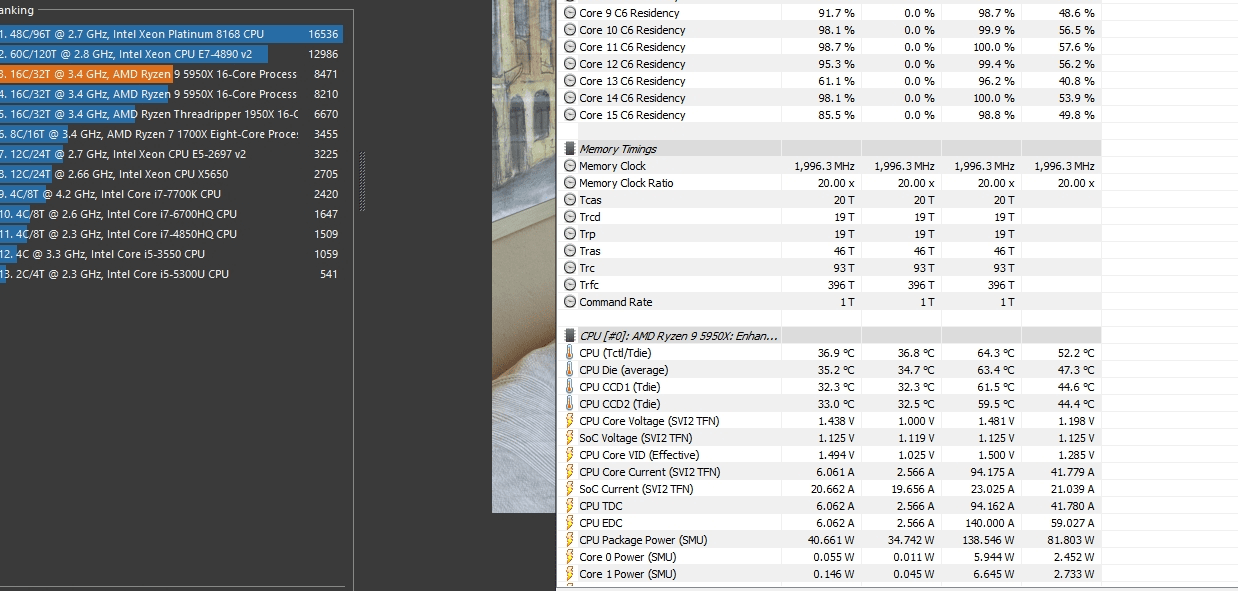
Task: Click the chip icon of CPU [#0] Ryzen header
Action: (x=570, y=336)
